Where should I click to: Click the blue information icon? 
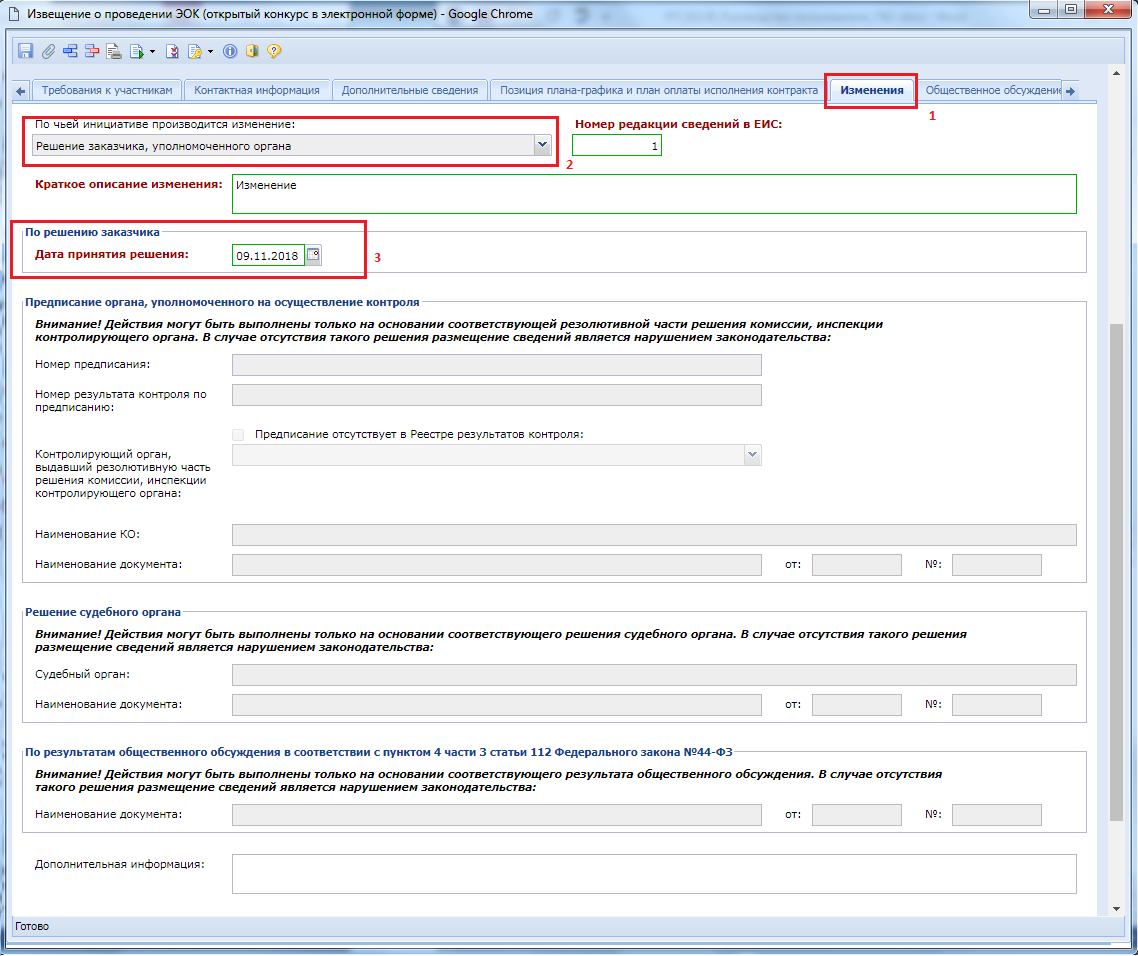point(230,51)
